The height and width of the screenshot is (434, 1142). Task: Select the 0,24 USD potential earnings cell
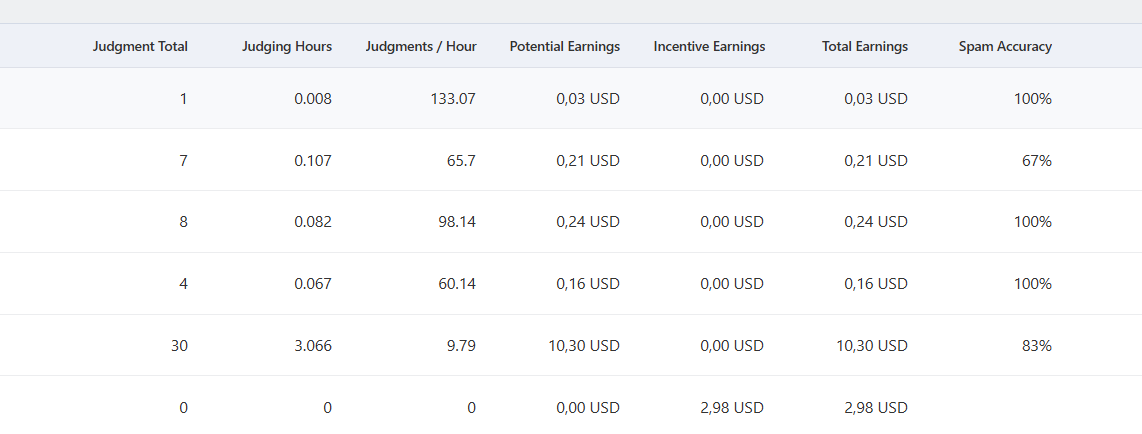click(x=588, y=222)
